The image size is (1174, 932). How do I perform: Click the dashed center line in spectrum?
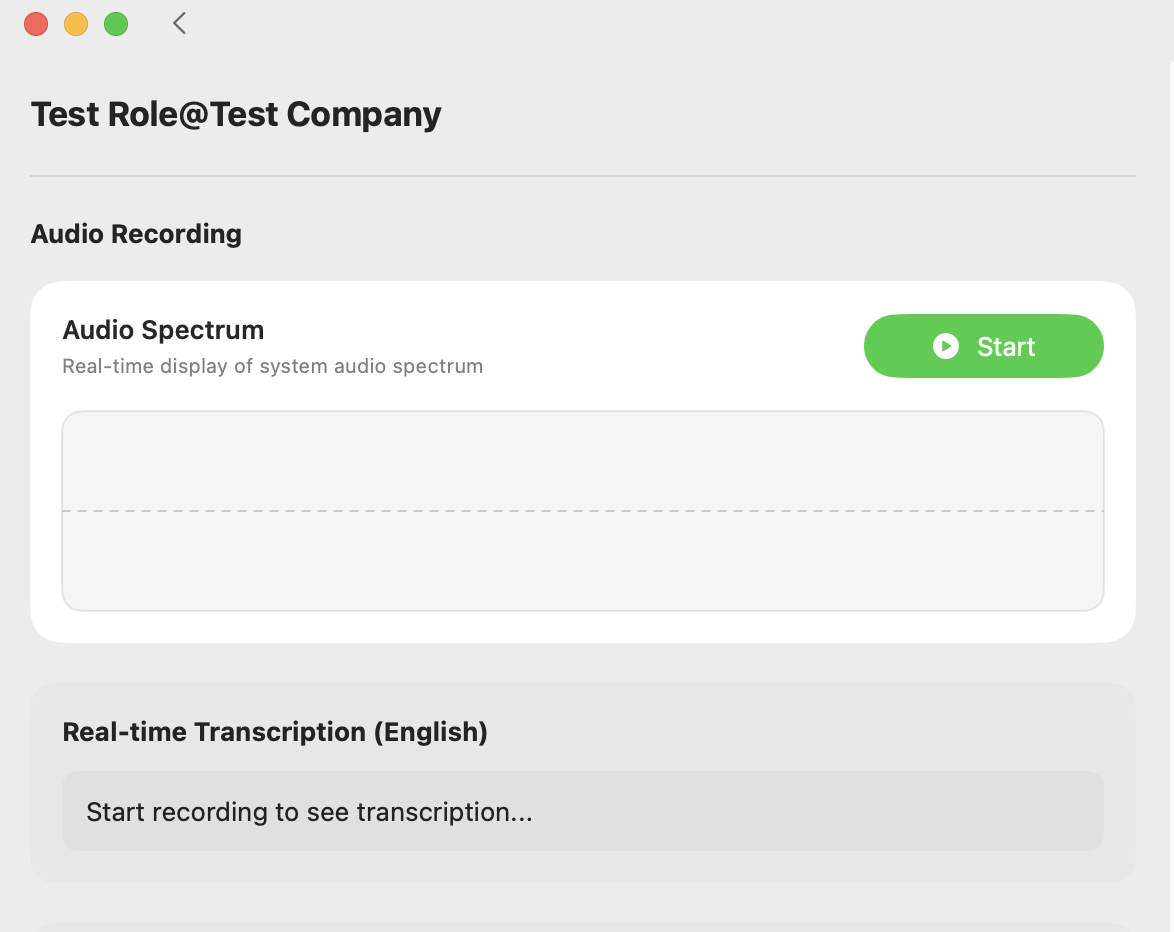click(582, 511)
